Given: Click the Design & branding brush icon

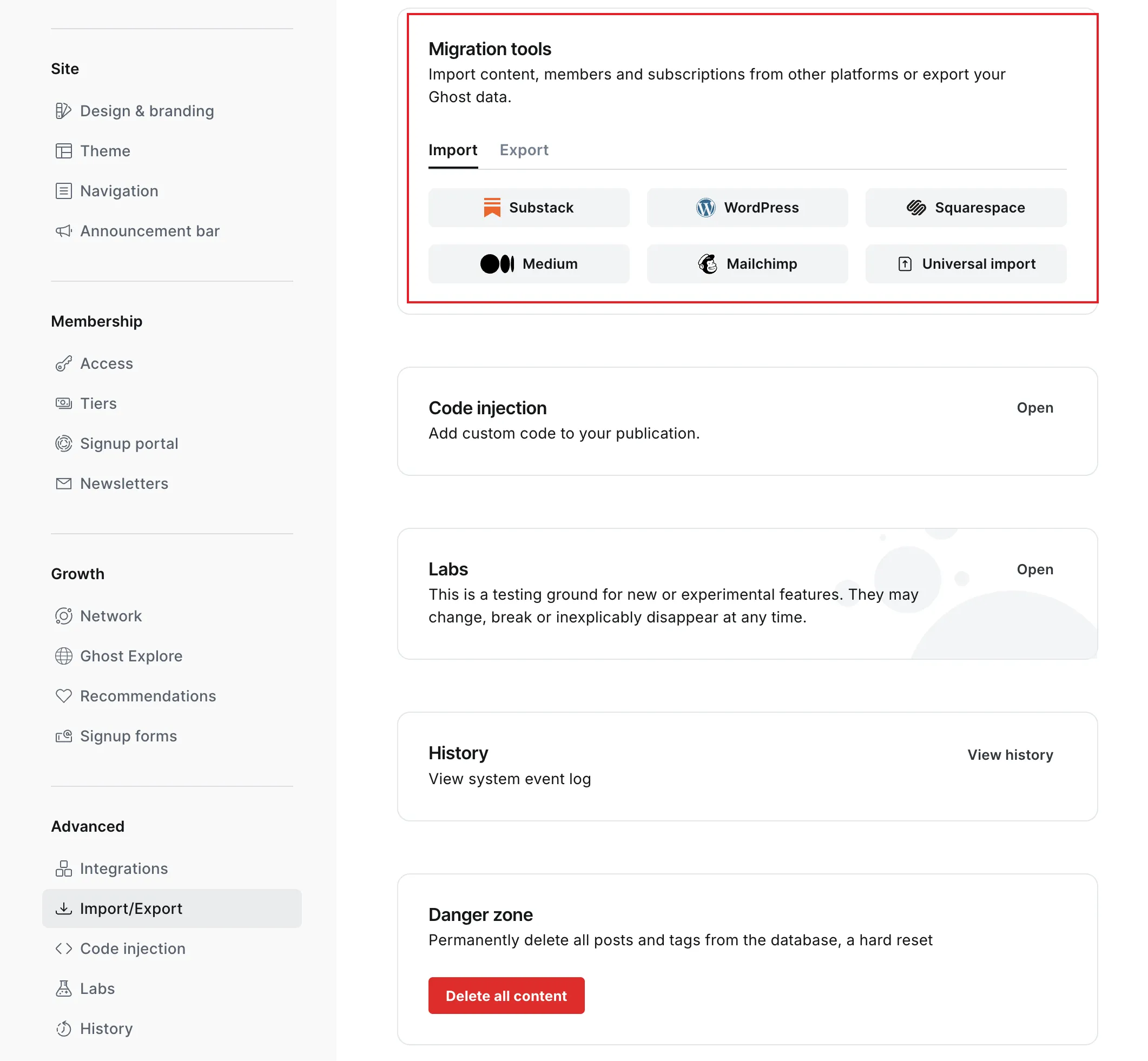Looking at the screenshot, I should pos(63,111).
